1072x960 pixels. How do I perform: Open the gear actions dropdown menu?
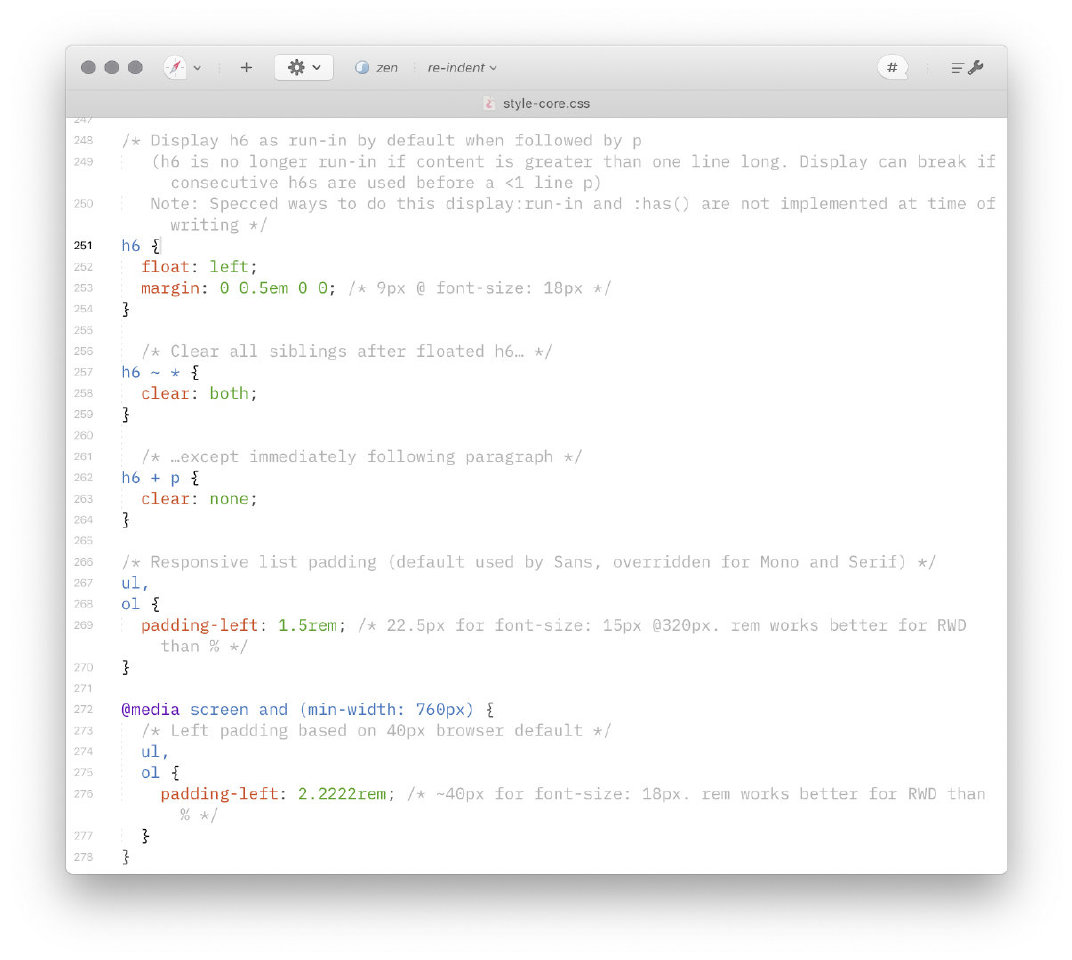[304, 68]
